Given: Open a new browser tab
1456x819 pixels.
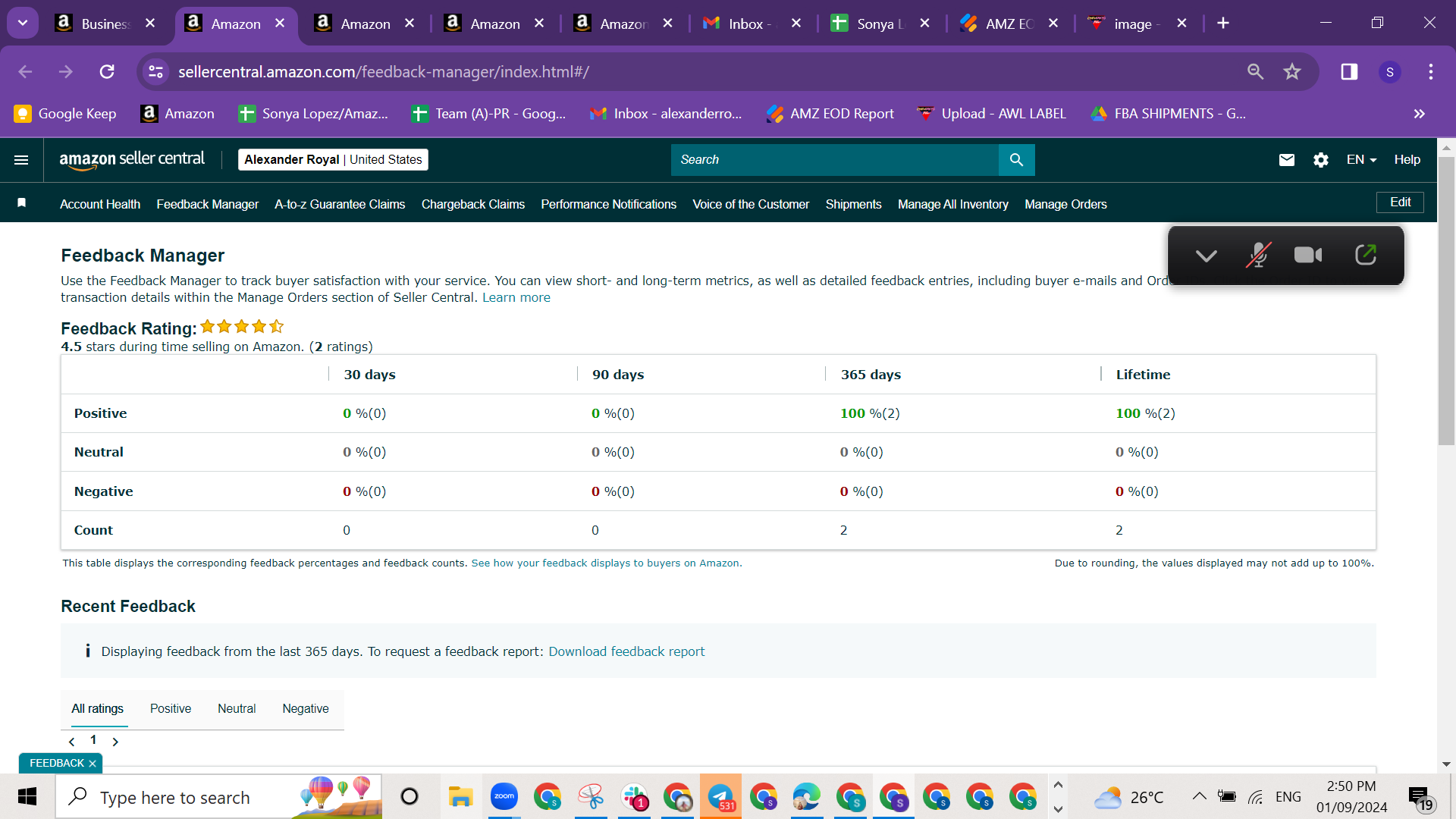Looking at the screenshot, I should click(x=1223, y=24).
